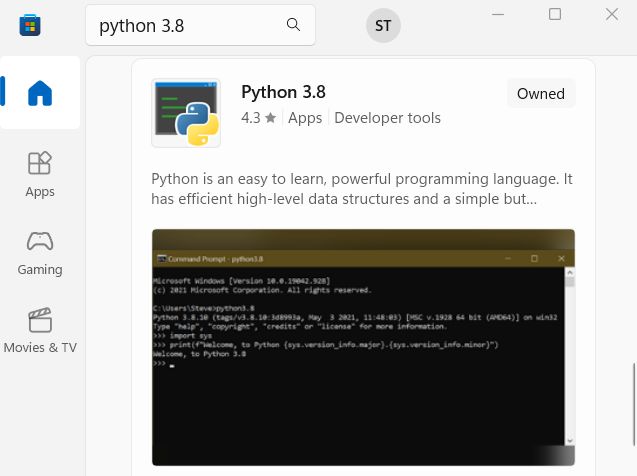Click the search magnifier icon
Image resolution: width=637 pixels, height=476 pixels.
tap(293, 25)
